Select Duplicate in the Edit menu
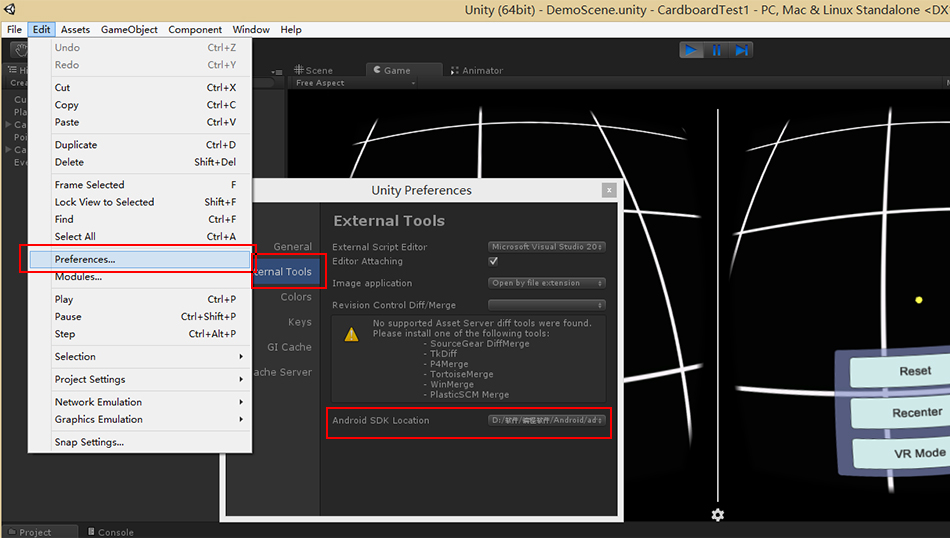Image resolution: width=950 pixels, height=538 pixels. click(140, 145)
